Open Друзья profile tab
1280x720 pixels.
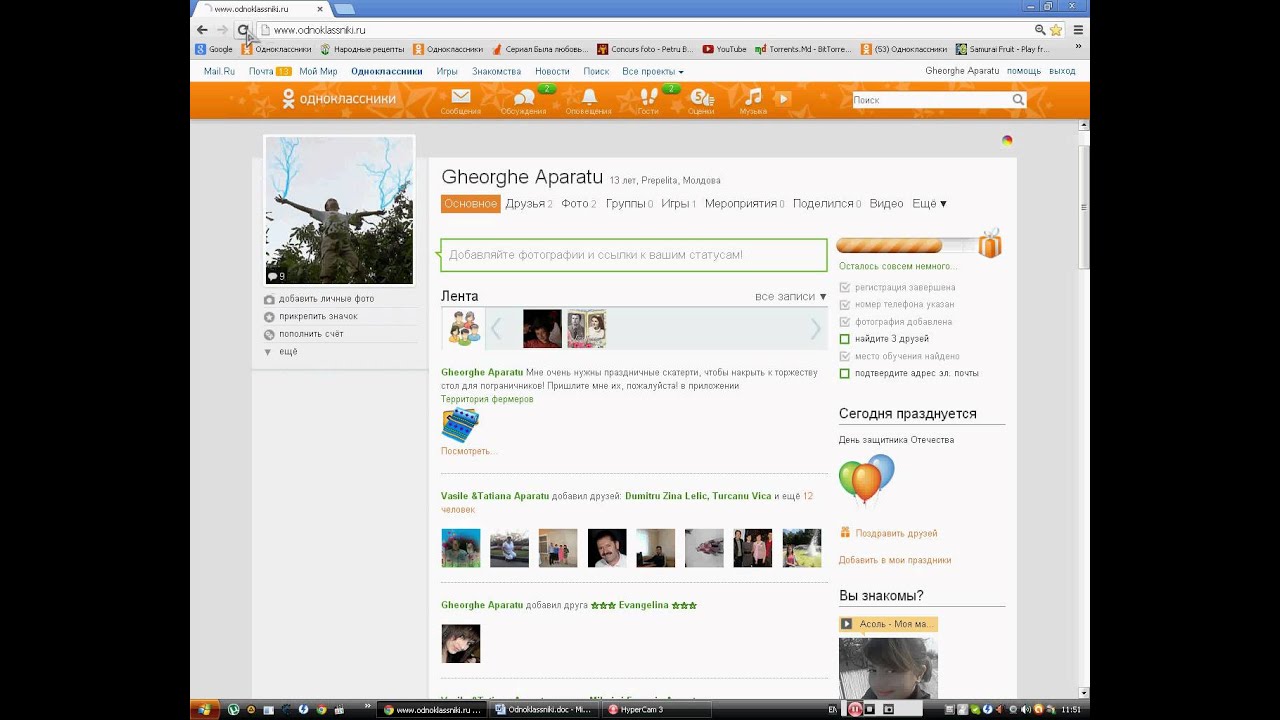pyautogui.click(x=529, y=204)
